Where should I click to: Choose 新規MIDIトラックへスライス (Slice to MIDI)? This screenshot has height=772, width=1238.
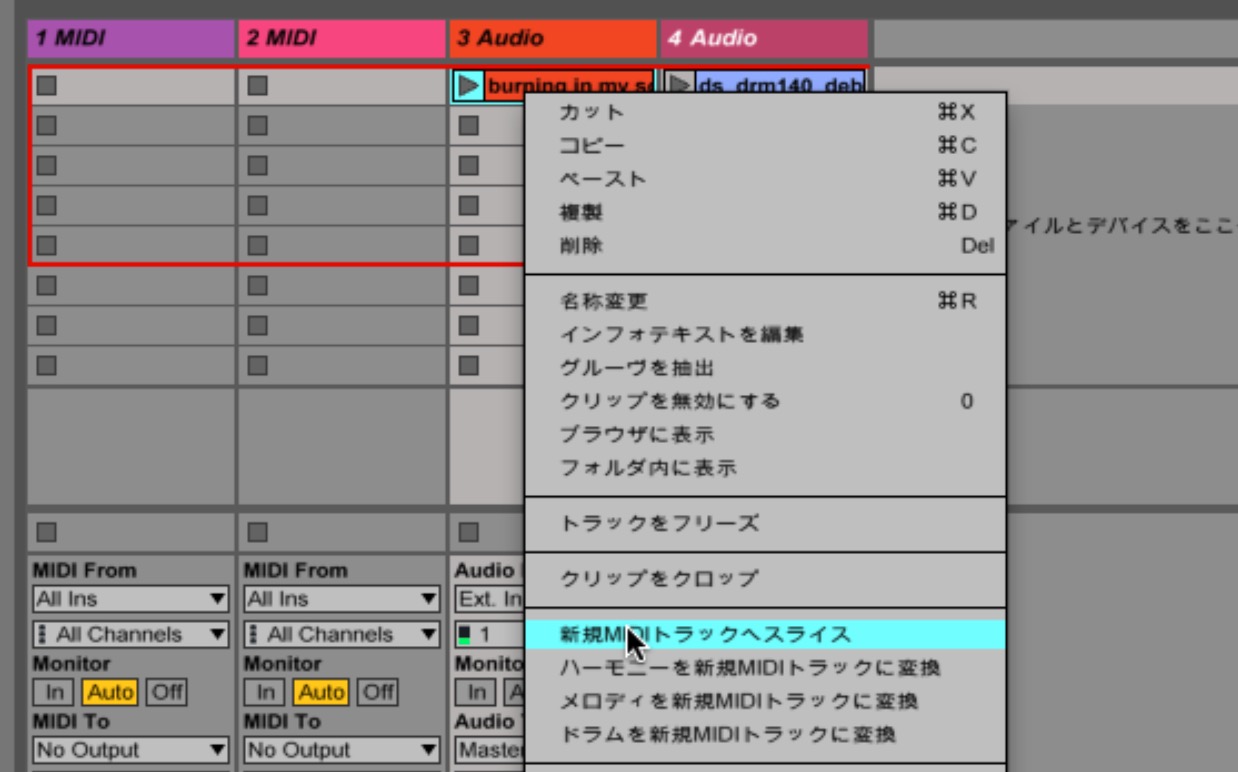click(x=766, y=634)
